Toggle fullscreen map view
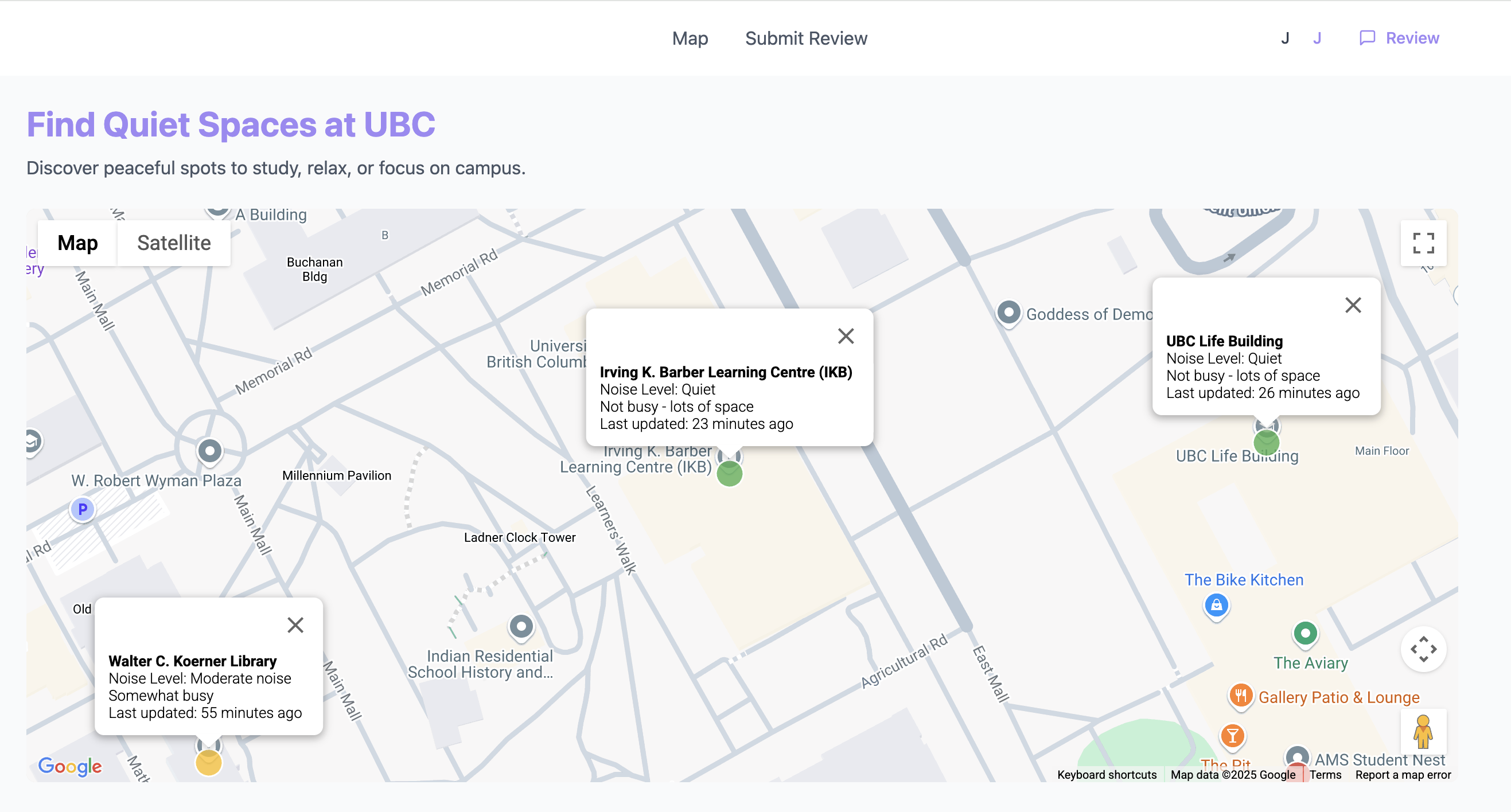This screenshot has height=812, width=1511. pyautogui.click(x=1423, y=243)
